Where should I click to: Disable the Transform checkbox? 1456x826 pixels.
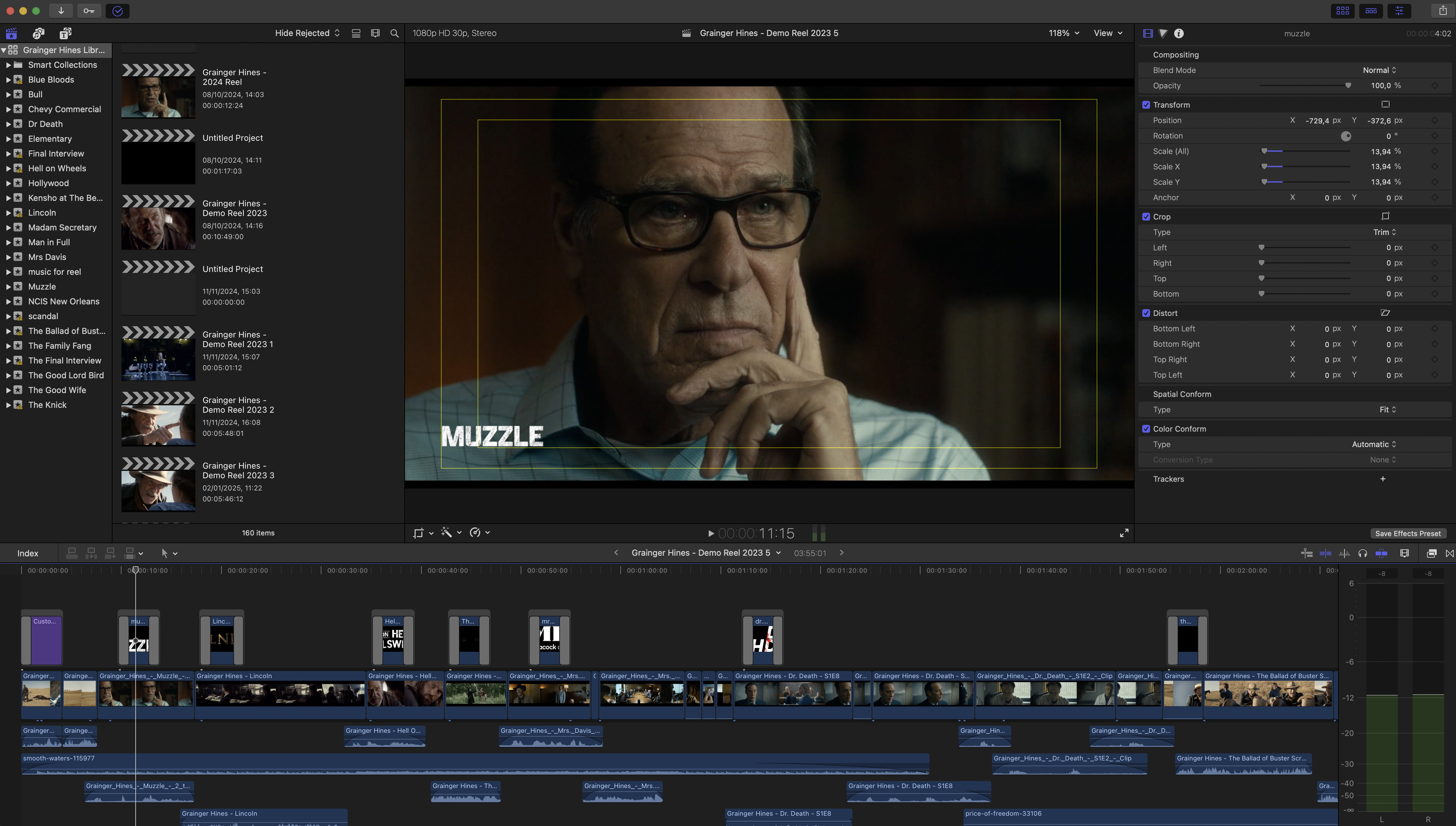coord(1146,105)
